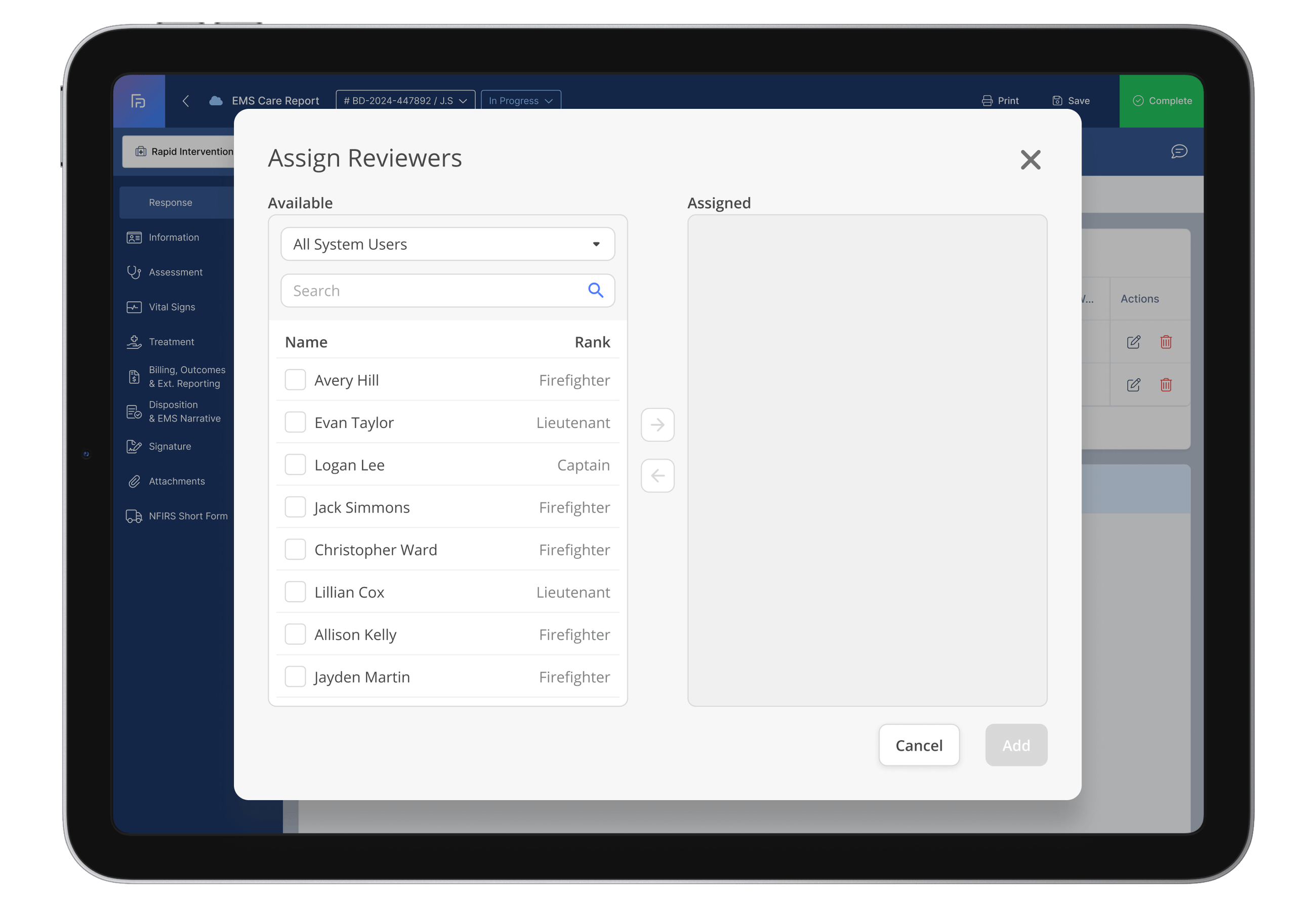Open the BD-2024-447892 report number dropdown

point(405,100)
